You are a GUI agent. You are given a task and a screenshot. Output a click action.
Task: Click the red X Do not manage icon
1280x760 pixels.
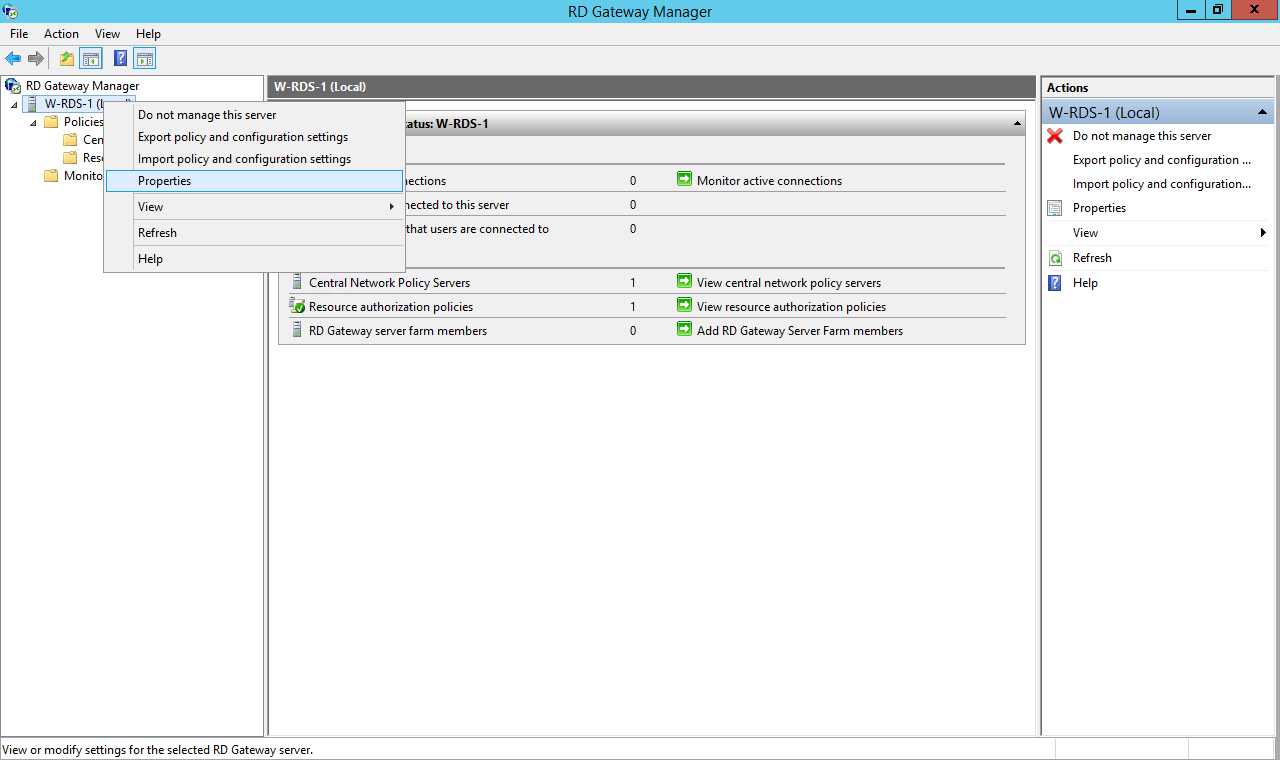tap(1055, 136)
